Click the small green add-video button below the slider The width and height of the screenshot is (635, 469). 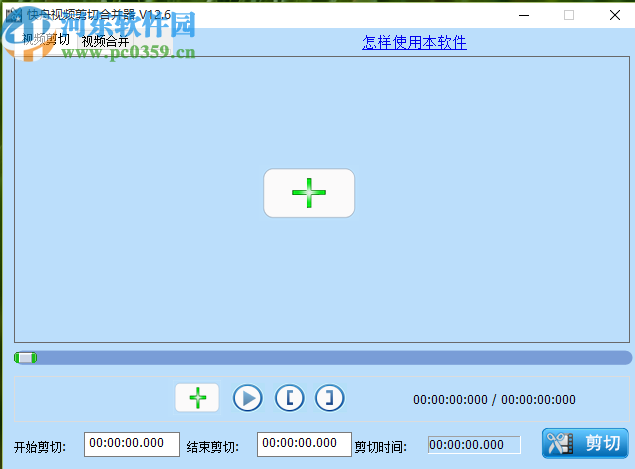coord(197,398)
